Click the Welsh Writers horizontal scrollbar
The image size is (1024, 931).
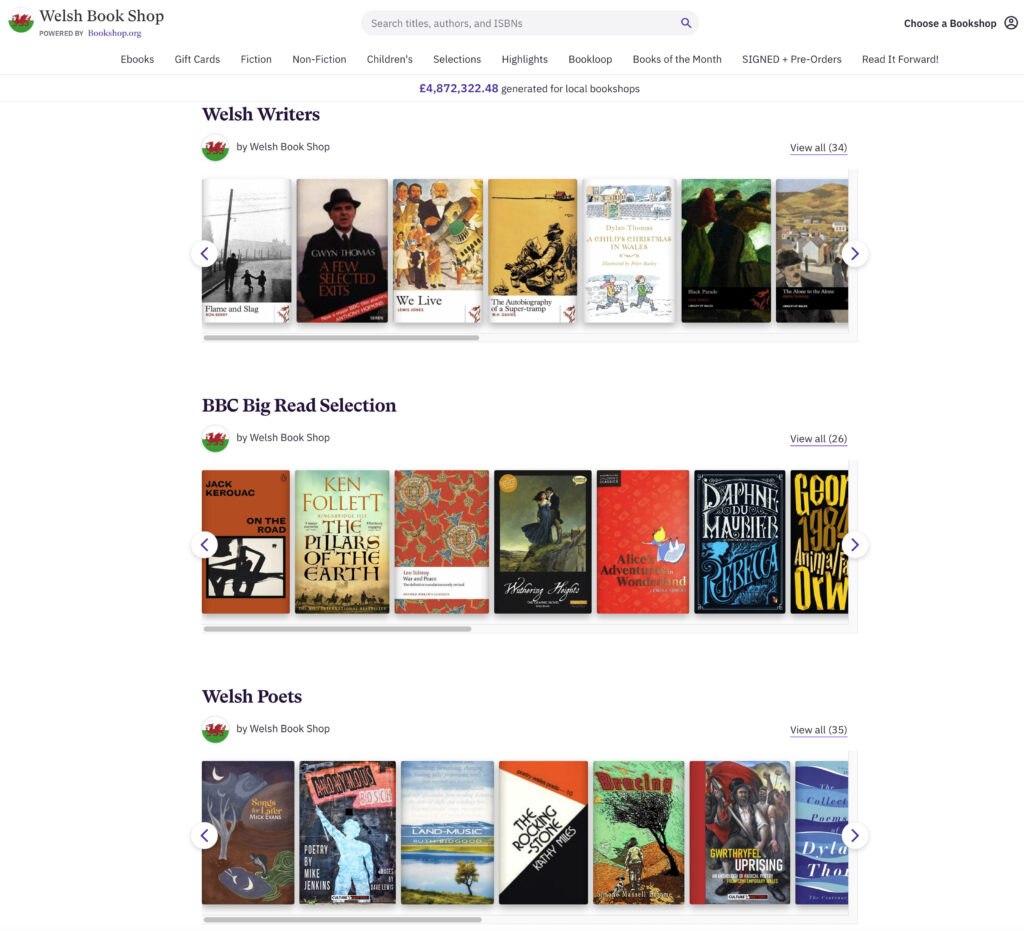341,338
